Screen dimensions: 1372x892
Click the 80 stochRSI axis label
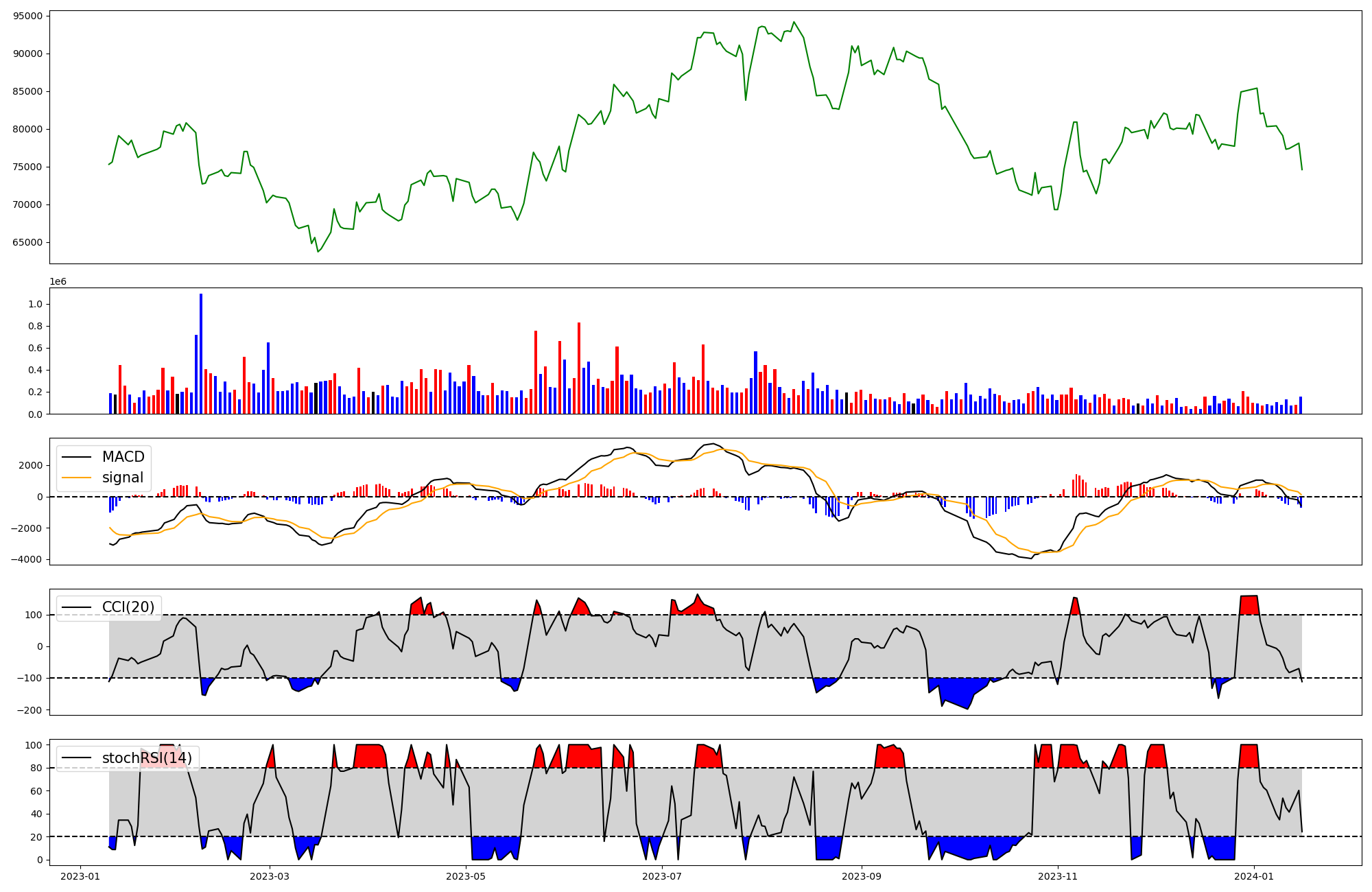(36, 768)
